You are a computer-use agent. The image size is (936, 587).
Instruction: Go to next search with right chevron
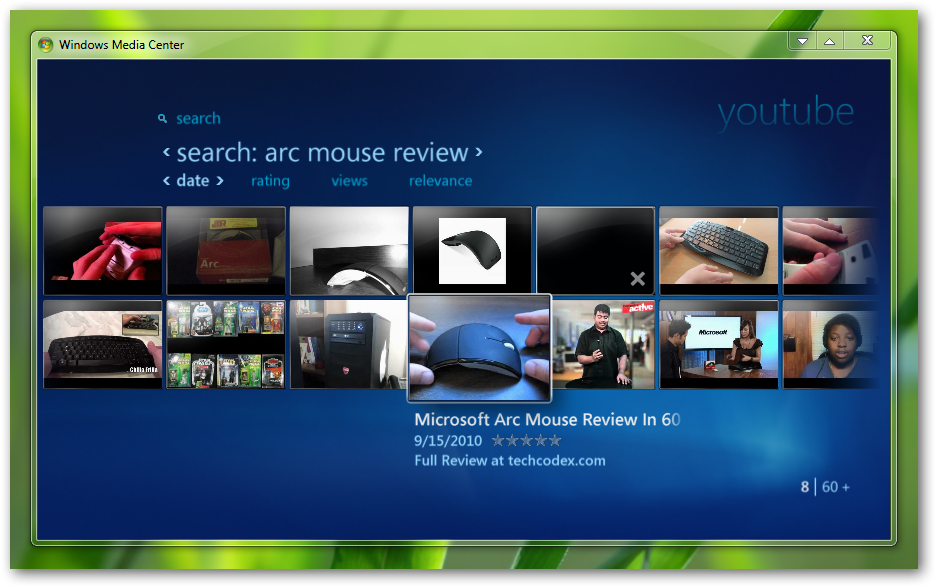479,152
